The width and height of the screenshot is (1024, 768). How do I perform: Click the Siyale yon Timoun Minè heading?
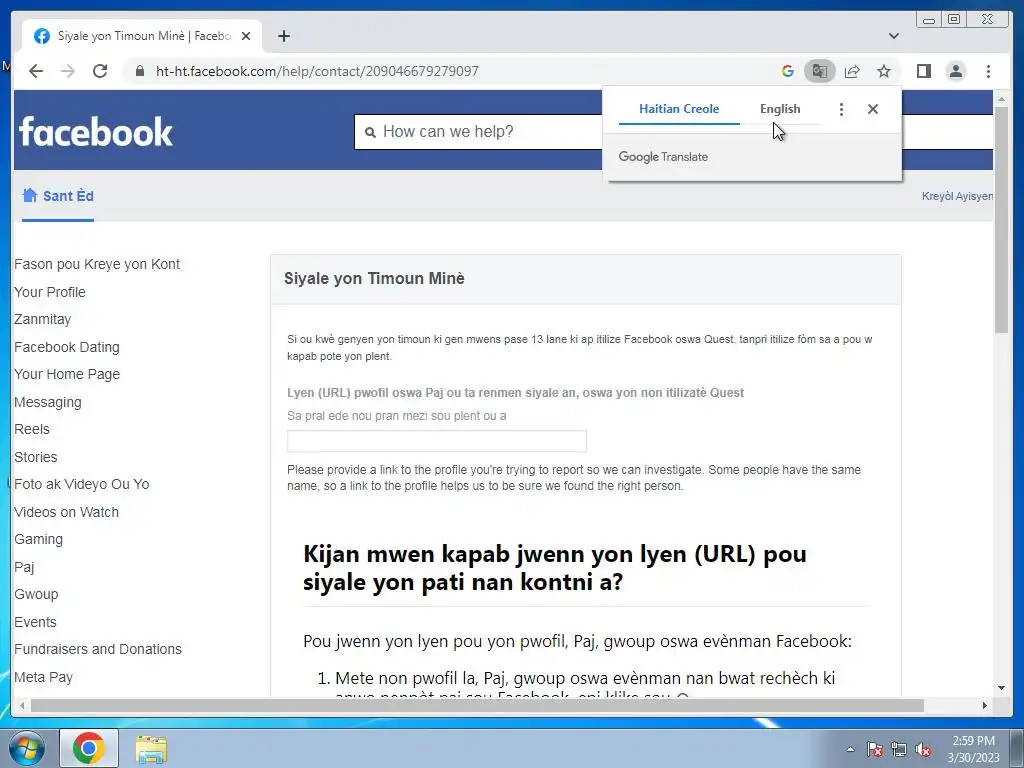click(374, 278)
